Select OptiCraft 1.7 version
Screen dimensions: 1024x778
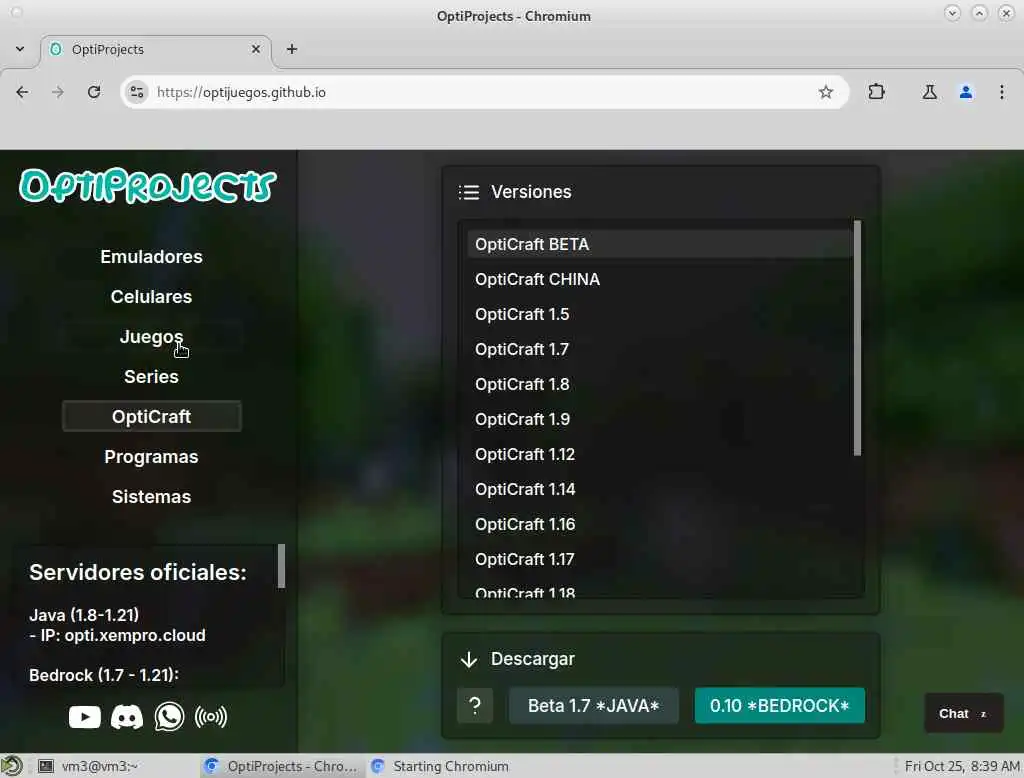pyautogui.click(x=660, y=349)
